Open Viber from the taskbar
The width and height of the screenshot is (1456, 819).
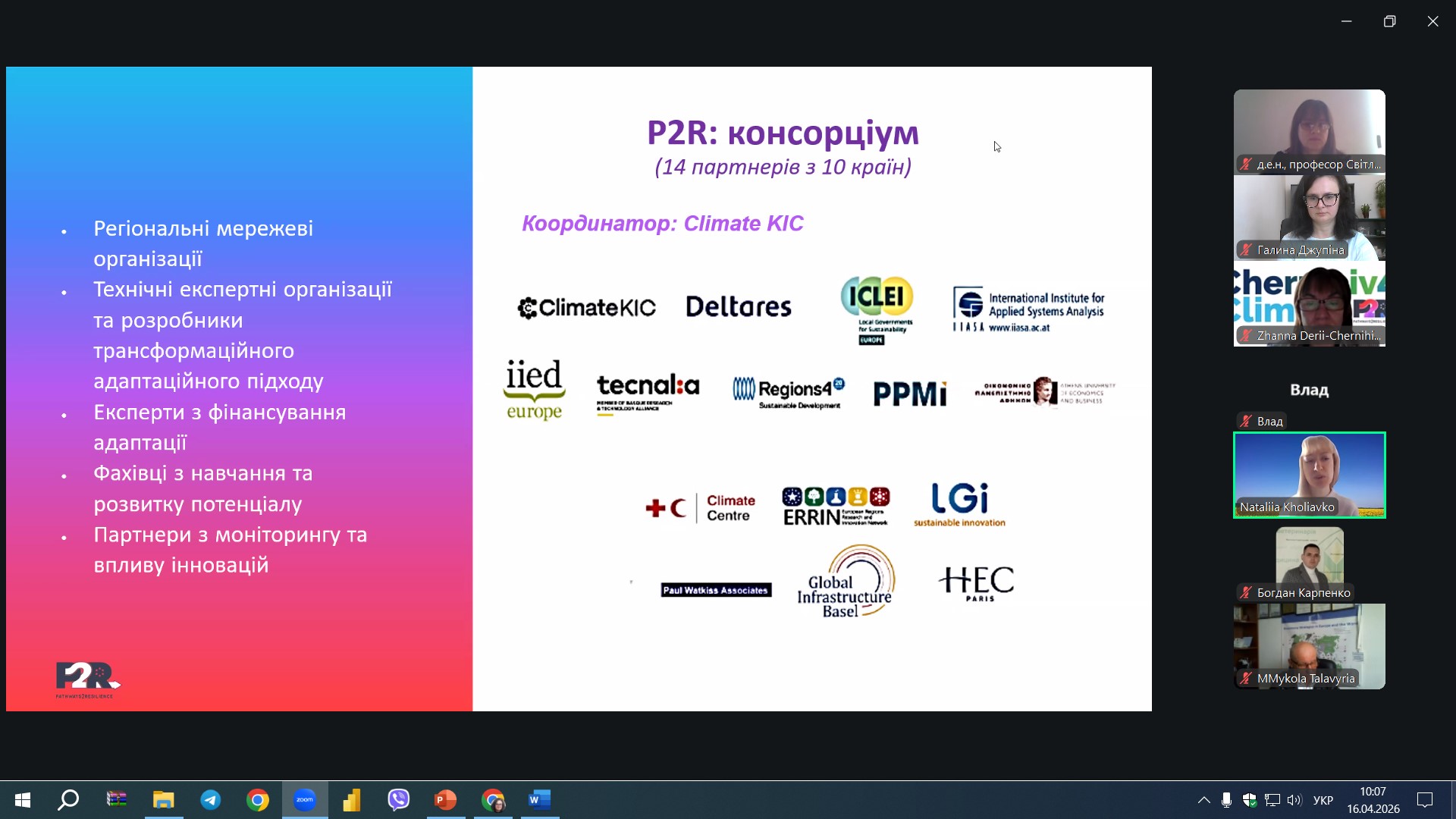click(x=399, y=800)
